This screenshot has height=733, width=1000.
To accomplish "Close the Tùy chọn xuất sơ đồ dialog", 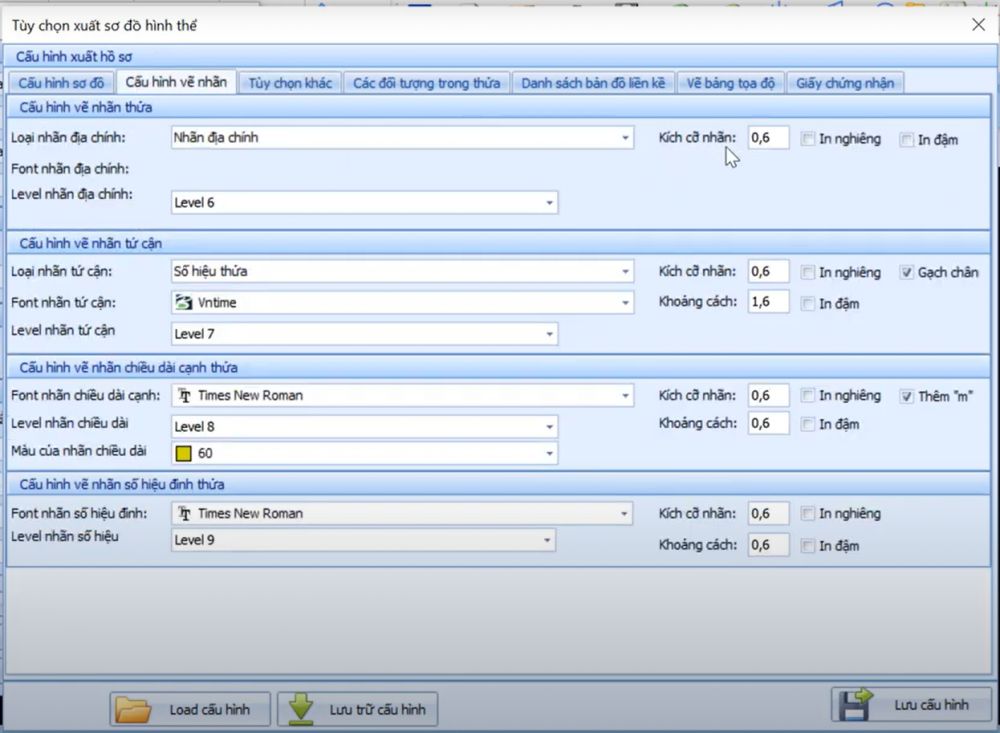I will [x=978, y=25].
